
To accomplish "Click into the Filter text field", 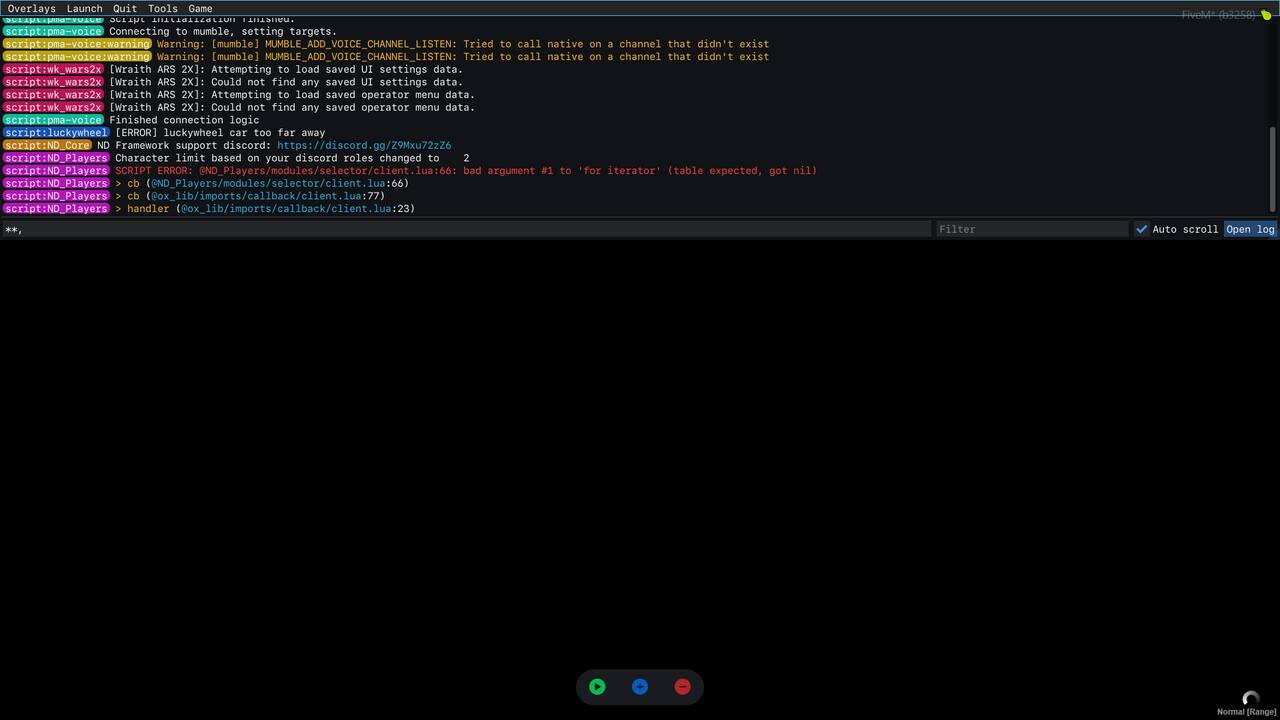I will (x=1031, y=229).
